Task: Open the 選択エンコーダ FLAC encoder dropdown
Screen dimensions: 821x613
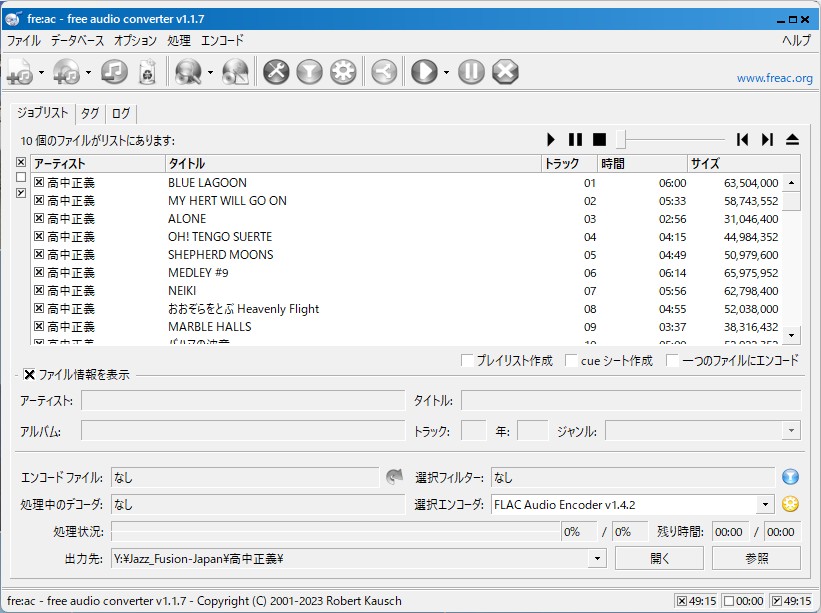Action: tap(765, 505)
